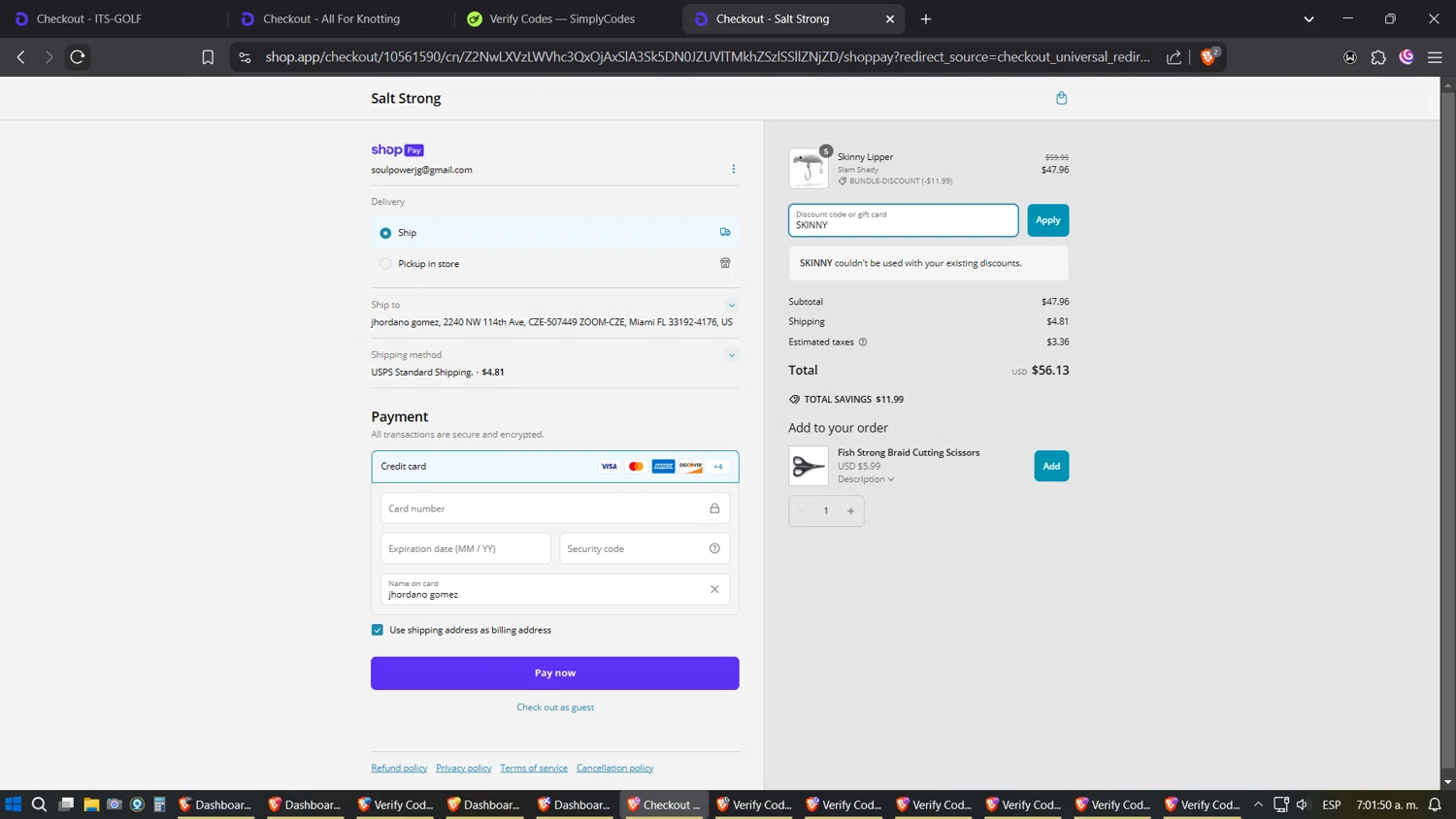The width and height of the screenshot is (1456, 819).
Task: Show hidden system tray icons
Action: coord(1258,804)
